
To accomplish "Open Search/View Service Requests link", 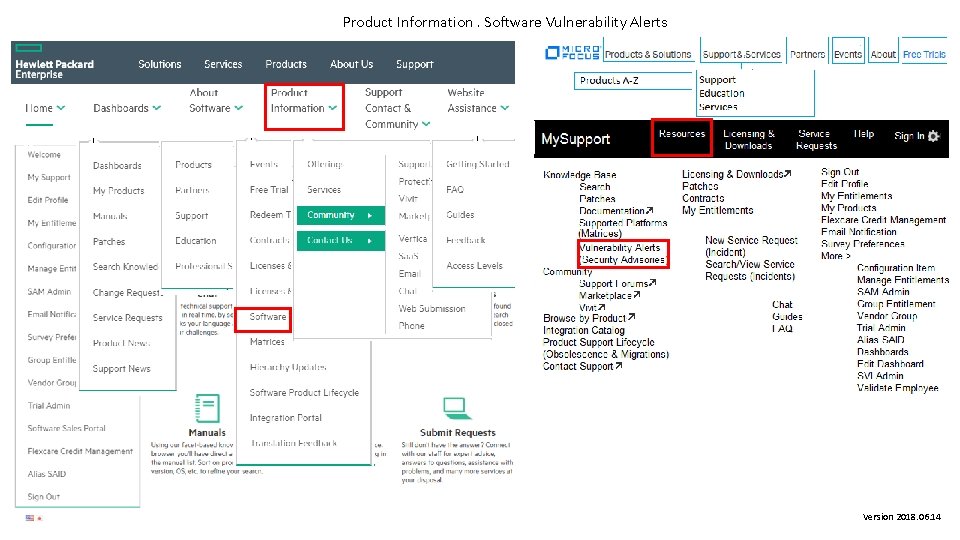I will [x=750, y=270].
